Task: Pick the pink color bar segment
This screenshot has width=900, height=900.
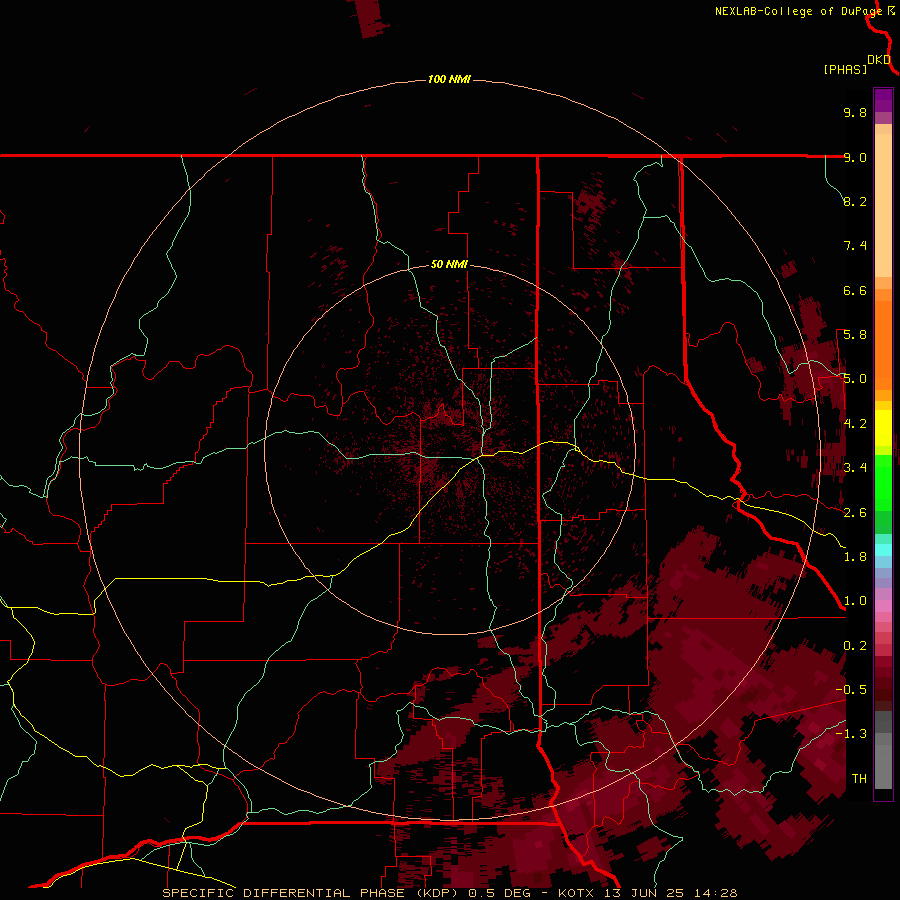Action: click(x=883, y=606)
